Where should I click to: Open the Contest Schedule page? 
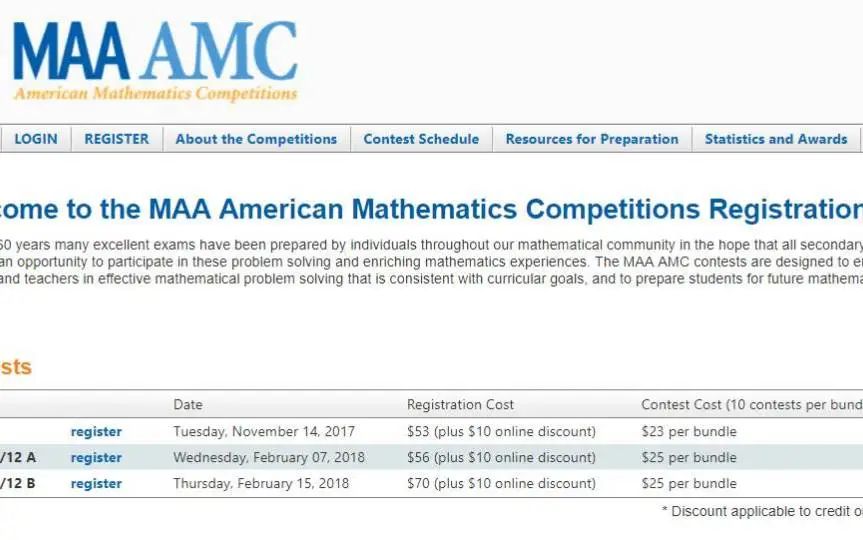(x=421, y=139)
